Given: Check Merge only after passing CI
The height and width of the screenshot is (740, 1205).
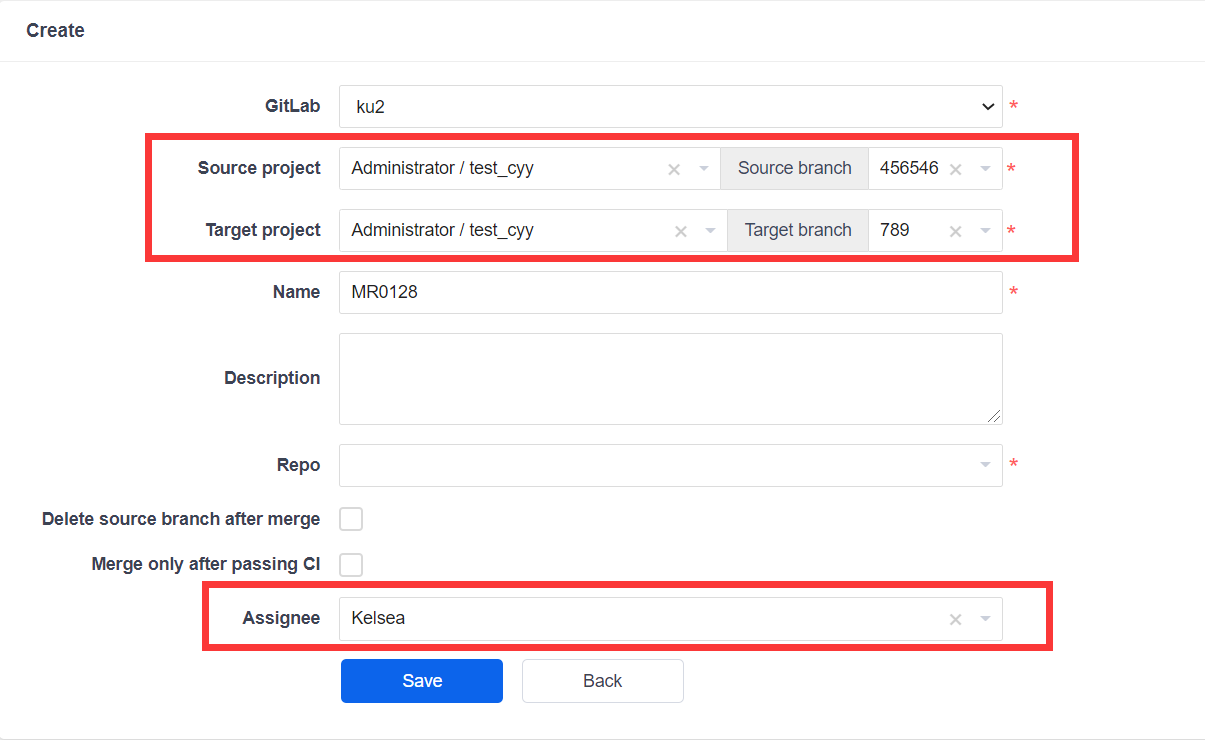Looking at the screenshot, I should [351, 565].
